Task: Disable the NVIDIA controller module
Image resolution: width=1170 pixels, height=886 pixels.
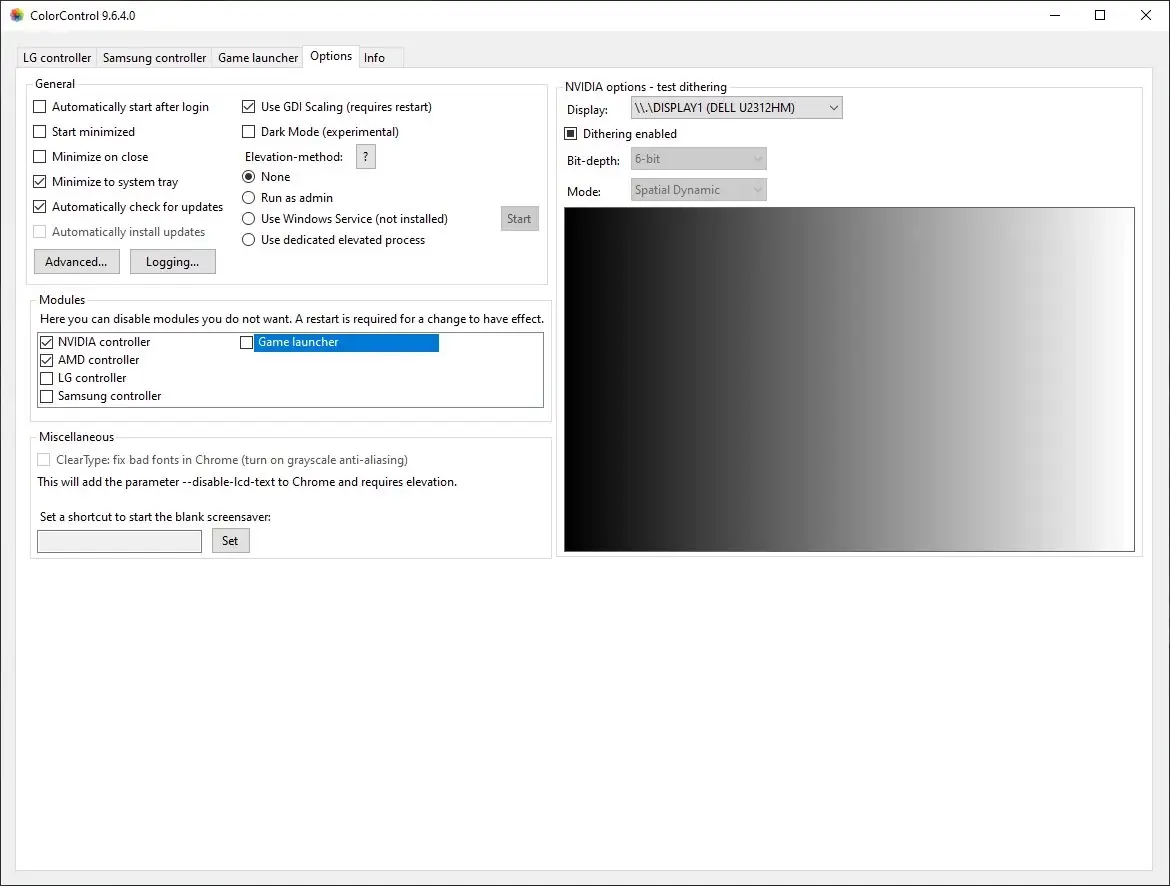Action: (x=46, y=341)
